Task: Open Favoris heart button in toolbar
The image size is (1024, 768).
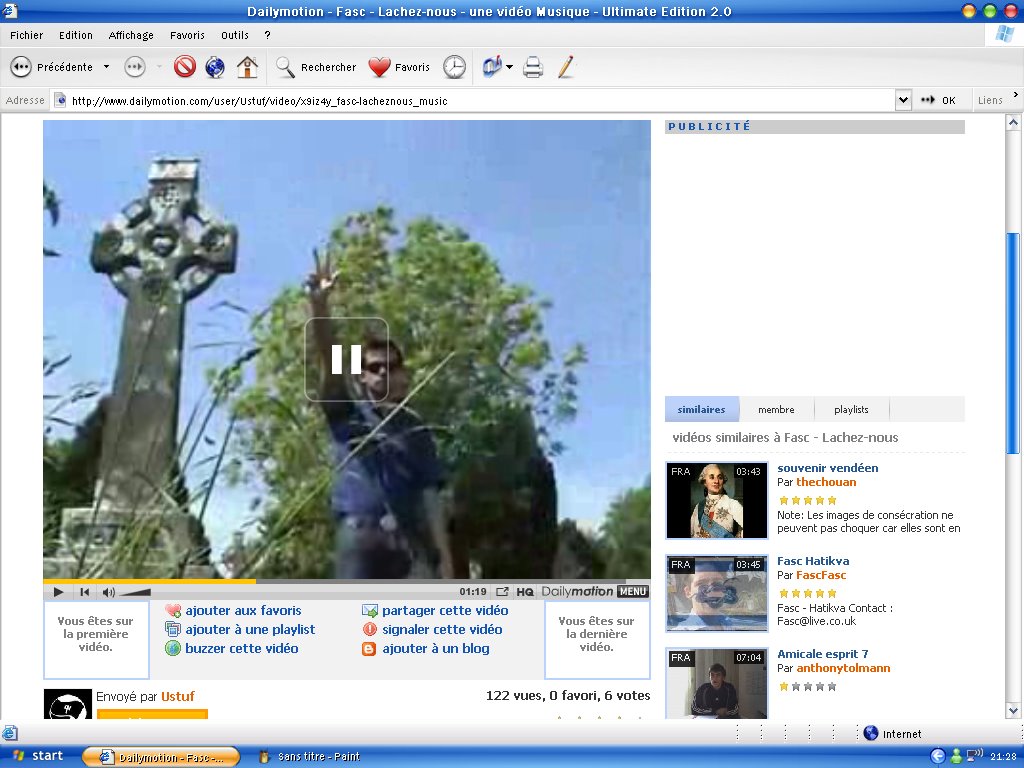Action: 398,67
